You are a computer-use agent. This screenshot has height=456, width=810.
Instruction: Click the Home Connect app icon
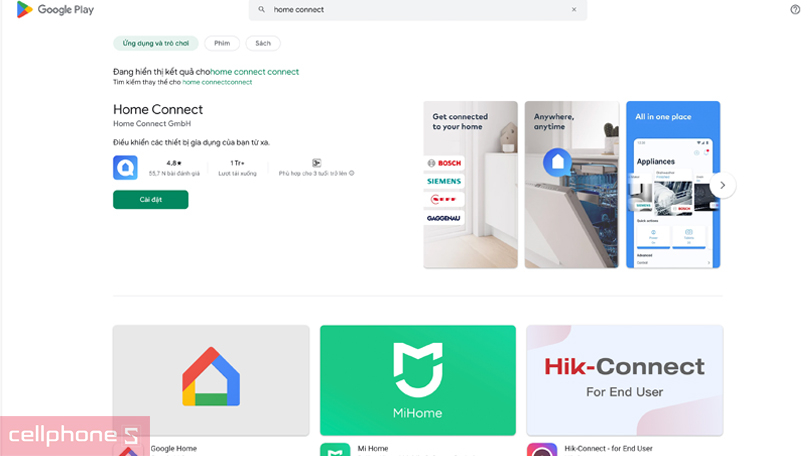125,167
